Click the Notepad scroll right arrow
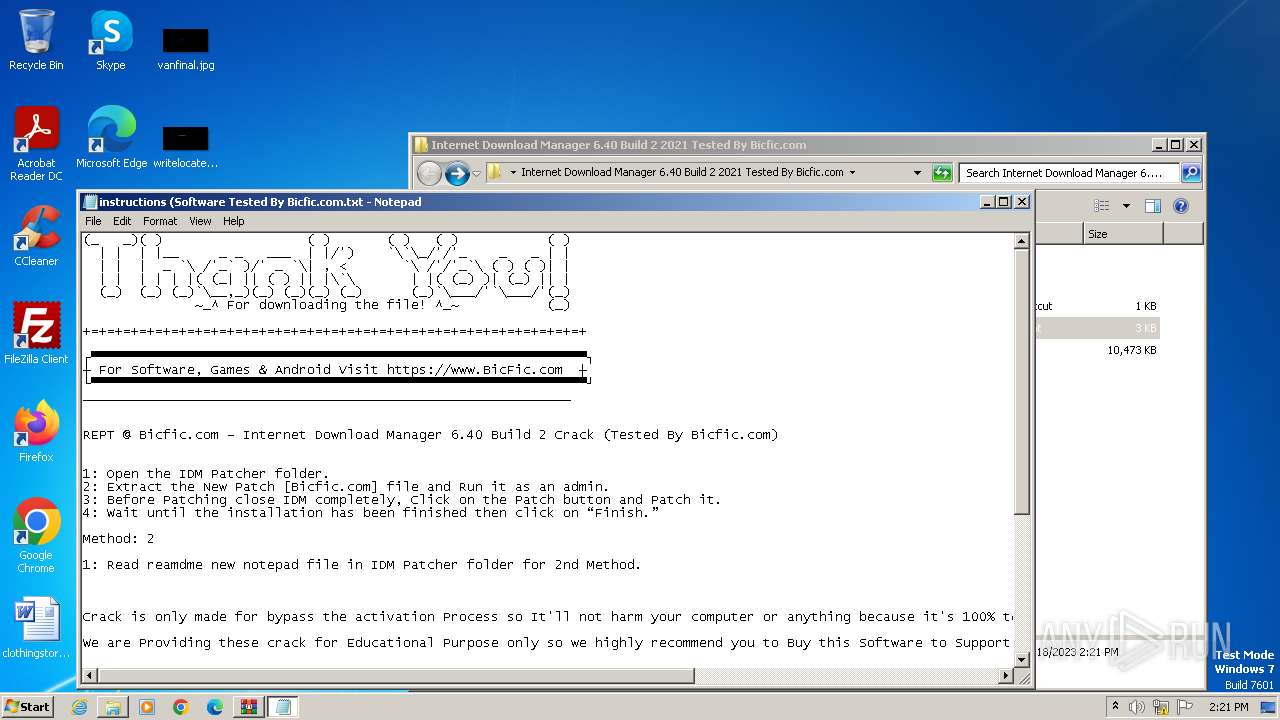 1006,676
